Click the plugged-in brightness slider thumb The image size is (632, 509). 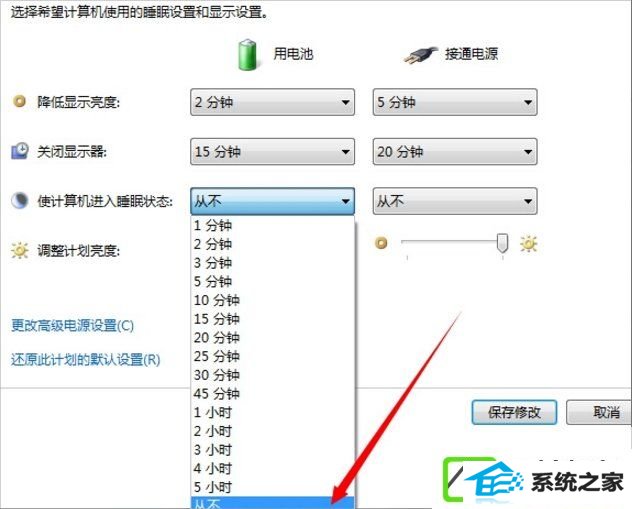[x=502, y=243]
